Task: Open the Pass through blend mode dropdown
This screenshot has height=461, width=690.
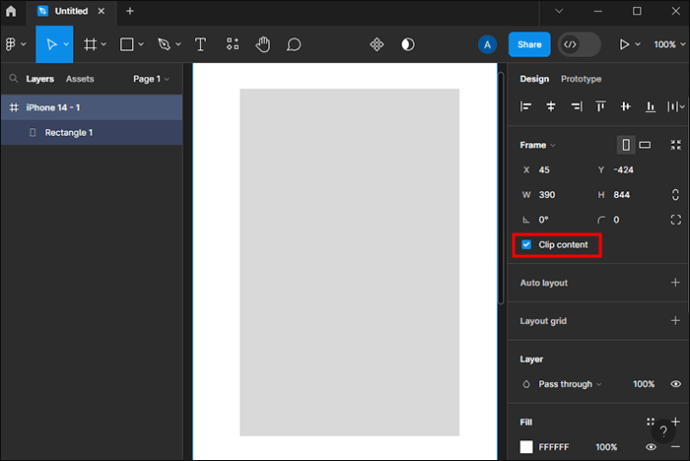Action: click(571, 384)
